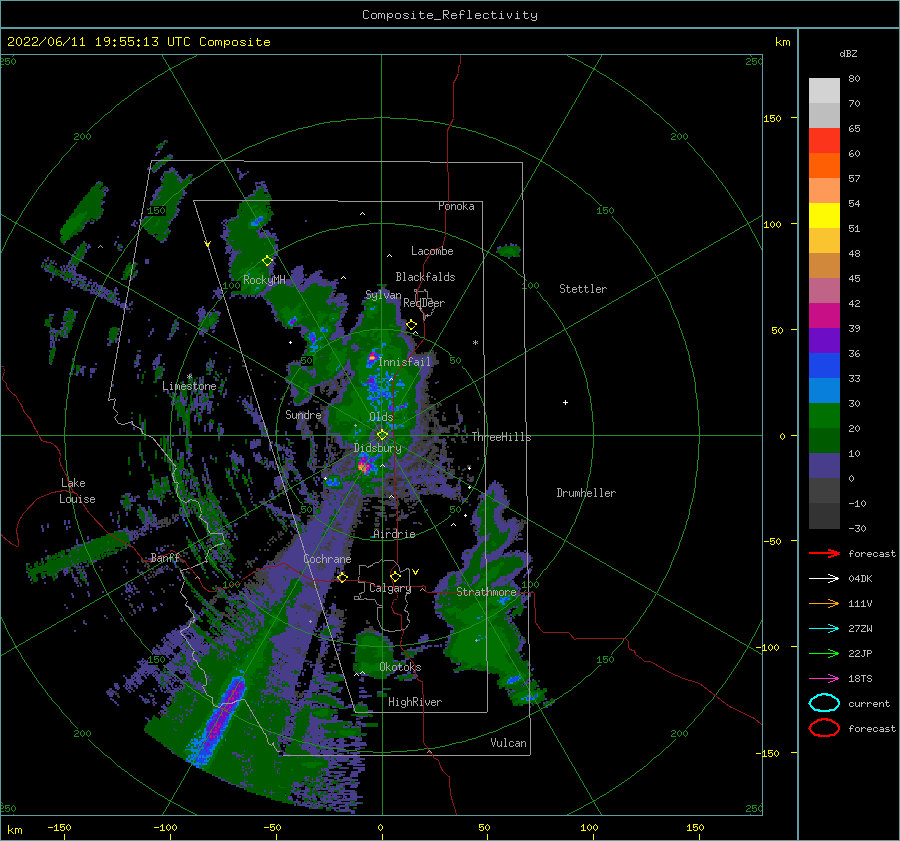Image resolution: width=900 pixels, height=841 pixels.
Task: Click the white 04DK arrow icon
Action: tap(824, 578)
